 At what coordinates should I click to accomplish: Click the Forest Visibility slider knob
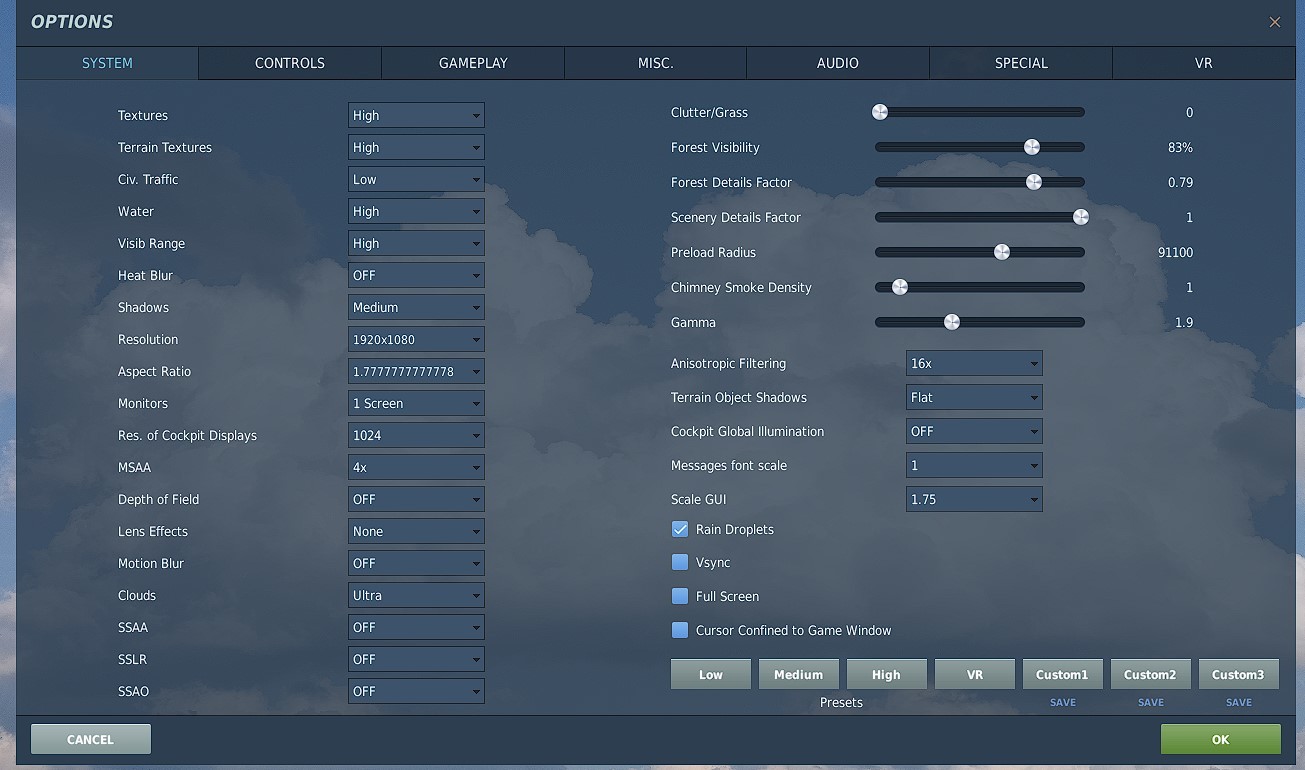(1031, 147)
